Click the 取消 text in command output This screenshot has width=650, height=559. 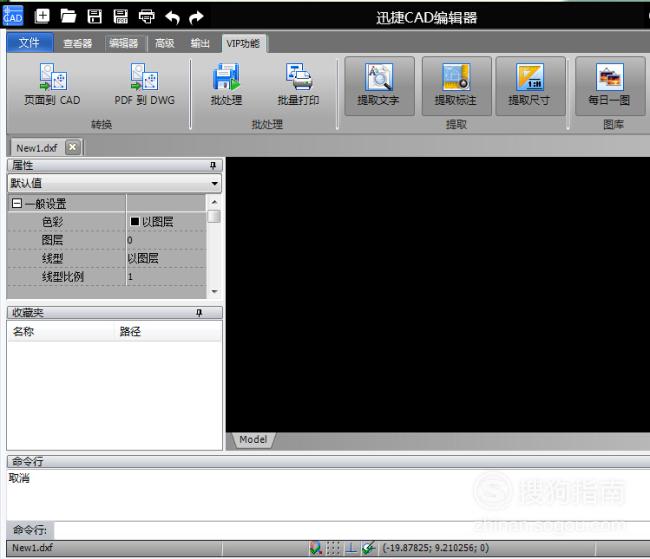19,478
